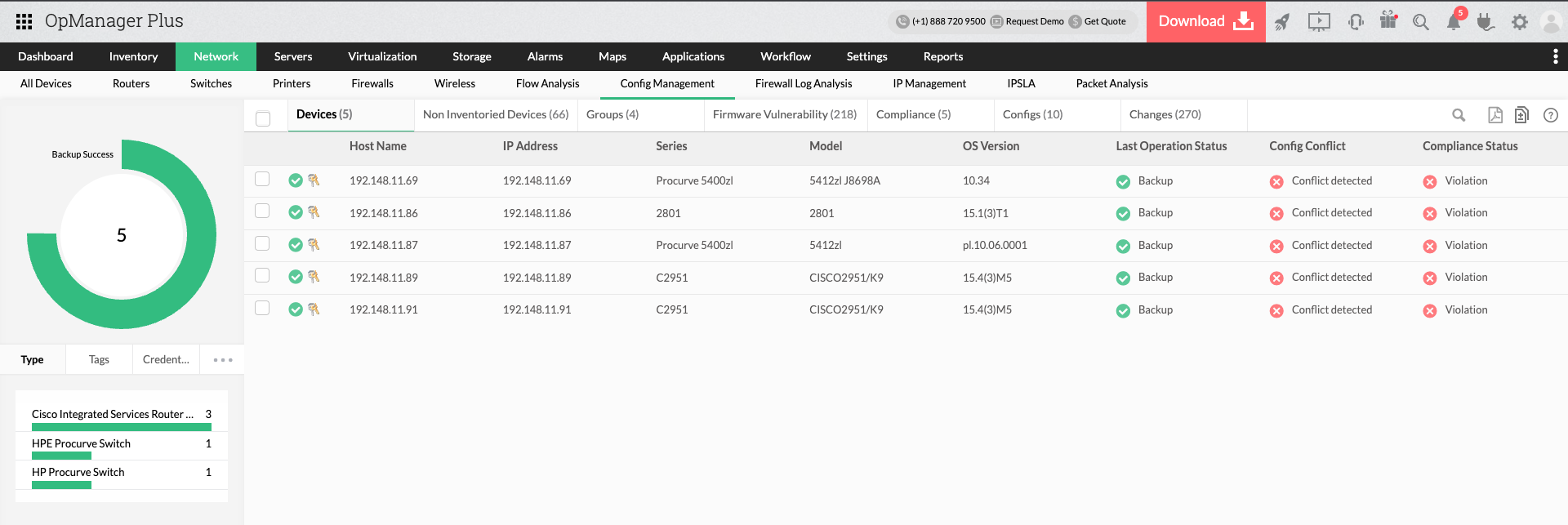The width and height of the screenshot is (1568, 525).
Task: Switch to Non Inventoried Devices tab
Action: click(x=496, y=114)
